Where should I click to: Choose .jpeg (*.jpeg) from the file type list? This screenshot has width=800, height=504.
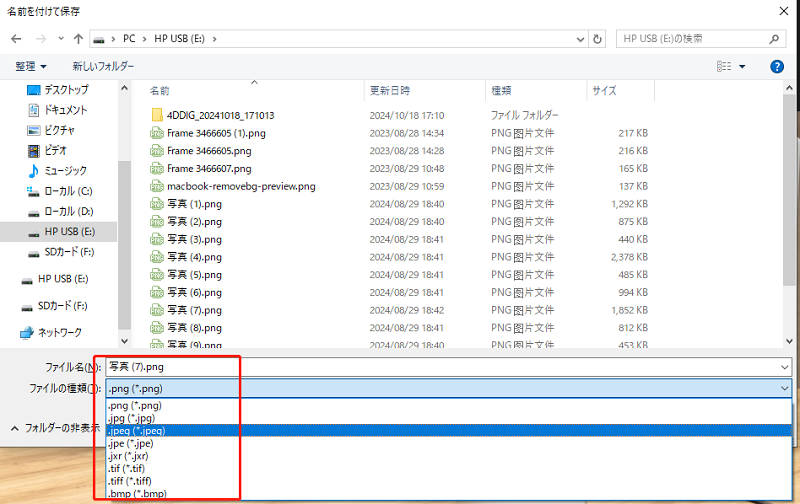tap(136, 430)
